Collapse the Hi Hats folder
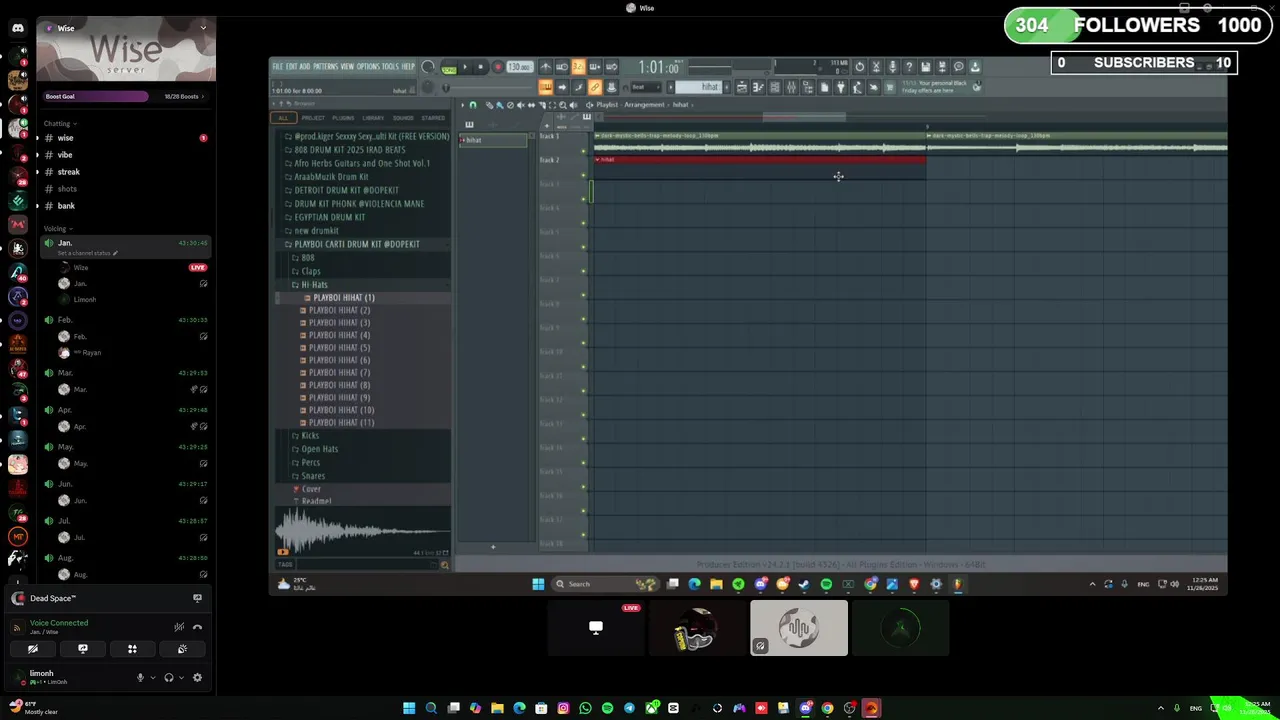This screenshot has height=720, width=1280. [x=314, y=285]
